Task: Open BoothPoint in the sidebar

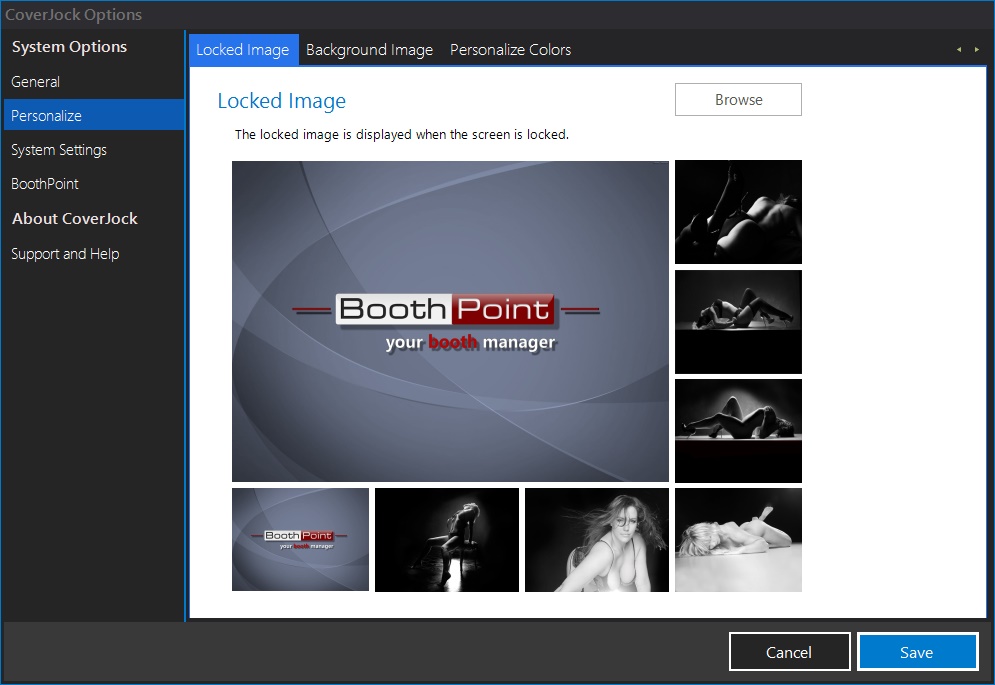Action: (x=94, y=183)
